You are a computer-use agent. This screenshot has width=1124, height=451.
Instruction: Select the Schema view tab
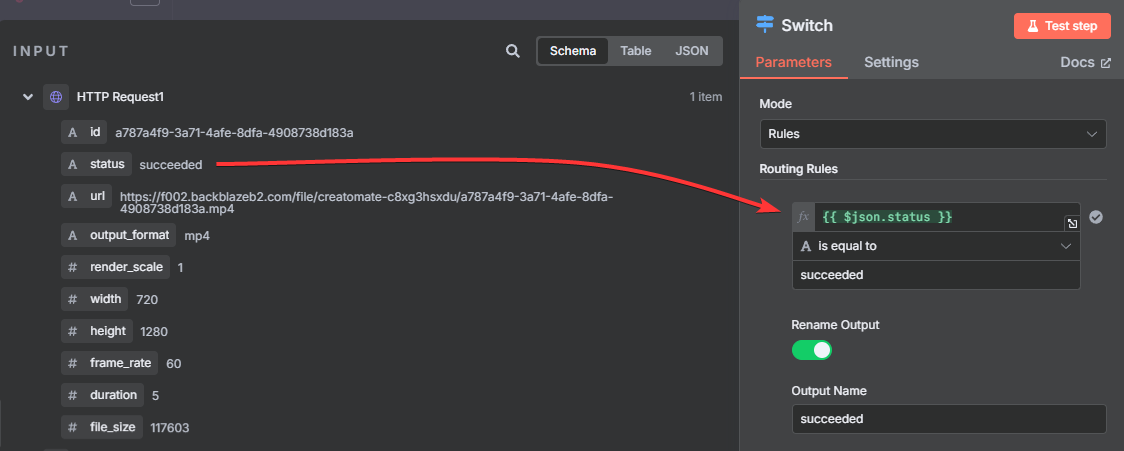(x=573, y=51)
